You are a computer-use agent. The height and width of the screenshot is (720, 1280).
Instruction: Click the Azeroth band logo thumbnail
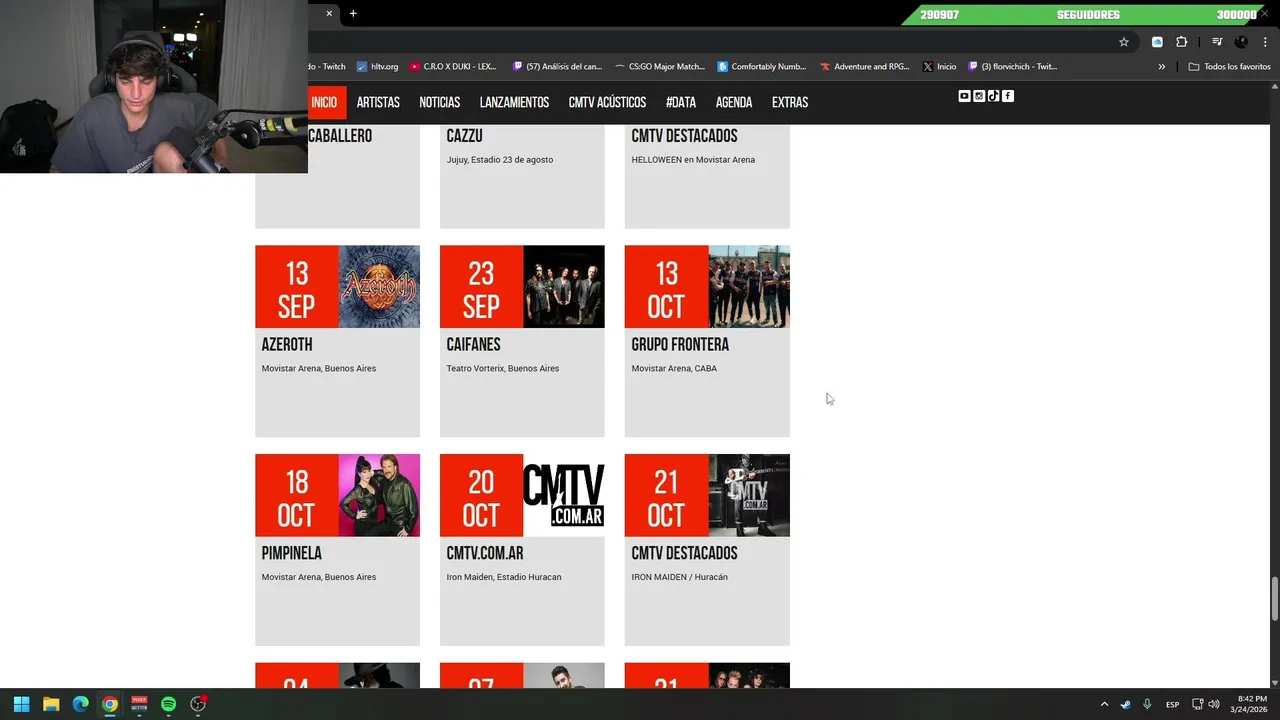(x=379, y=287)
